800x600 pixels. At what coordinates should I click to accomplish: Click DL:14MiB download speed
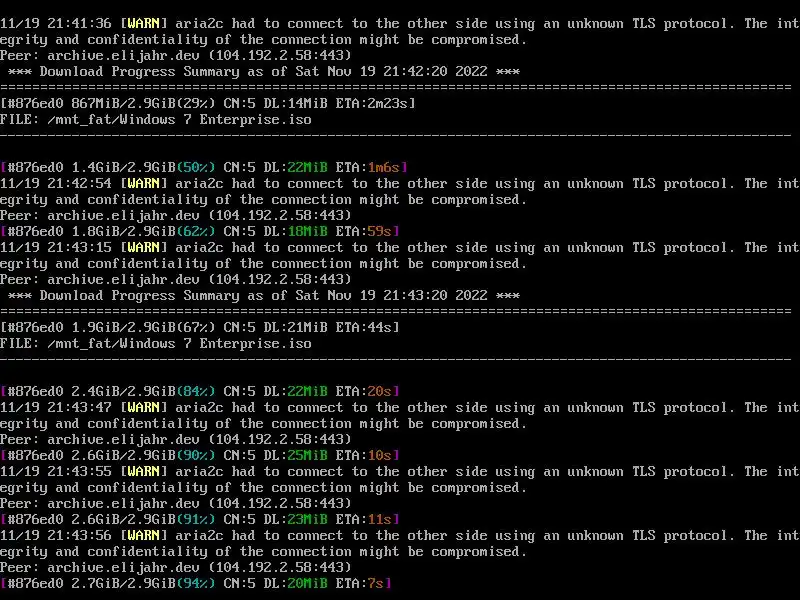(295, 104)
